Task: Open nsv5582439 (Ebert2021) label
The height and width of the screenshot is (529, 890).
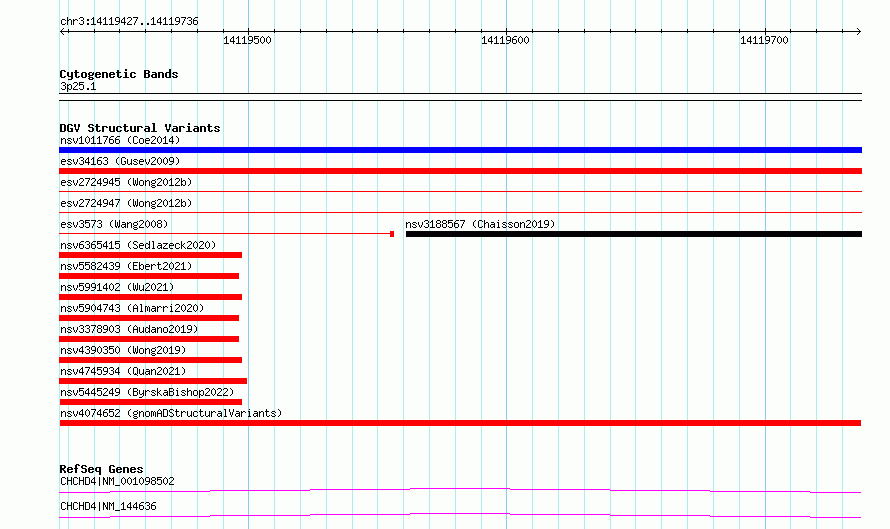Action: pos(126,266)
